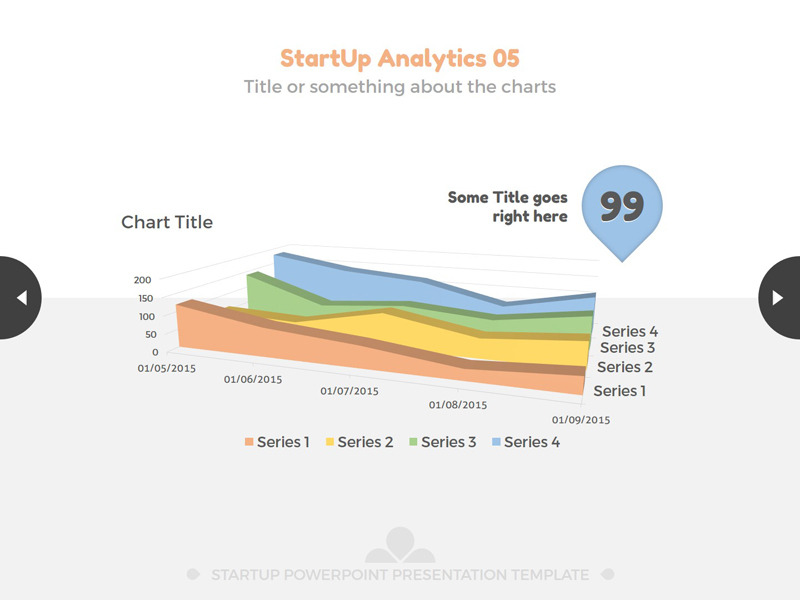Screen dimensions: 800x600
Task: Click the Chart Title text
Action: pyautogui.click(x=167, y=222)
